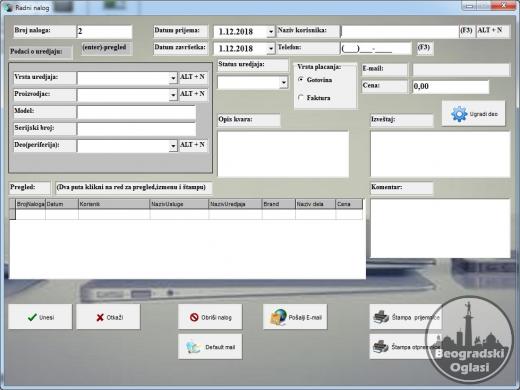
Task: Expand the Proizvodjac combo box
Action: point(173,95)
